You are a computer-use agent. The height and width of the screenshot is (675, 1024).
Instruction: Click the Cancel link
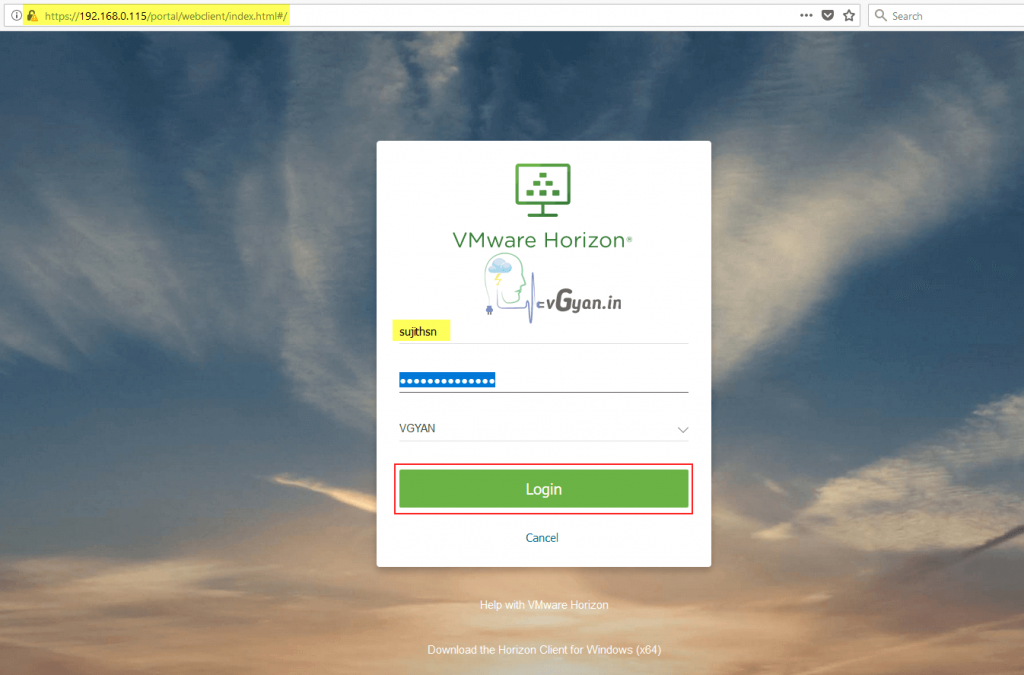pyautogui.click(x=542, y=537)
